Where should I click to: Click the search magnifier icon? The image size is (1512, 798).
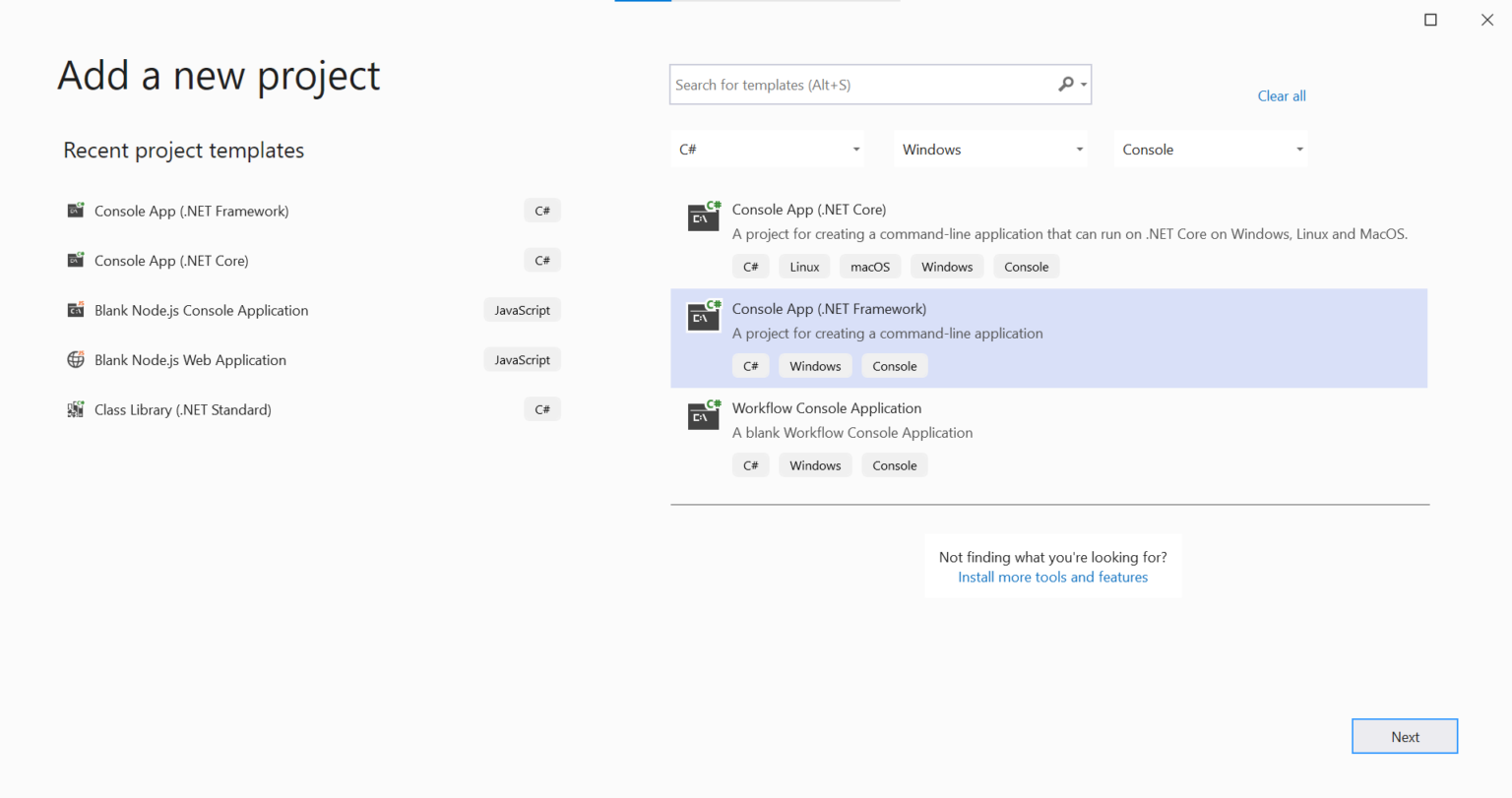click(x=1065, y=85)
